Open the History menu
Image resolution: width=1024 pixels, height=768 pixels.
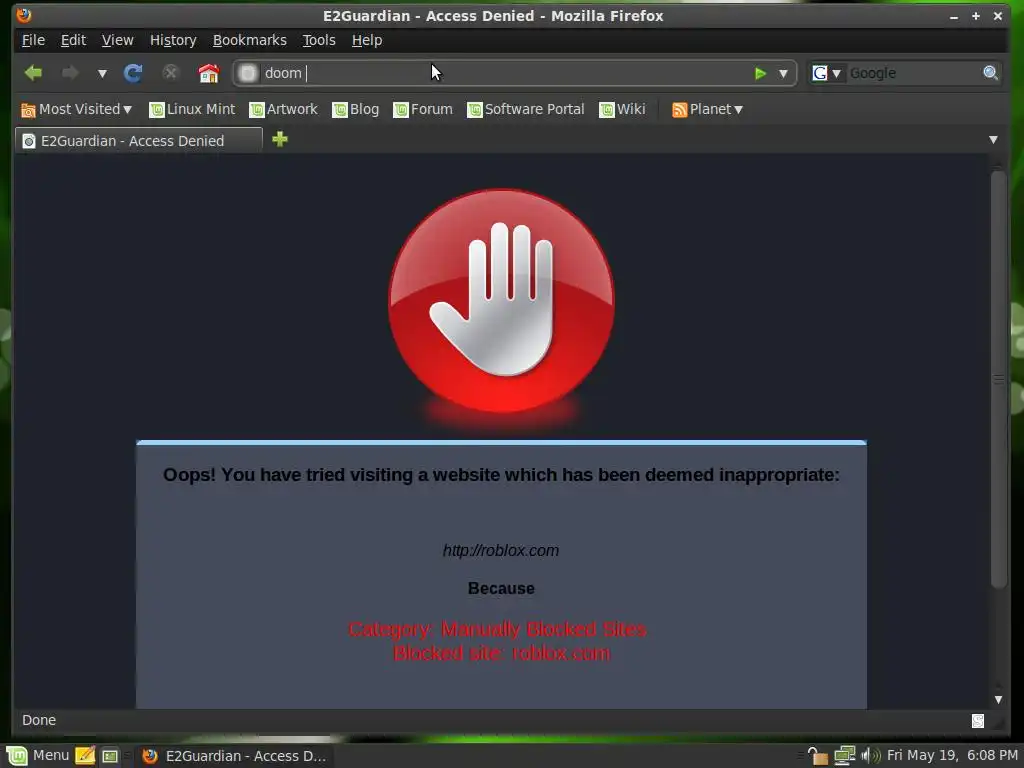coord(173,40)
